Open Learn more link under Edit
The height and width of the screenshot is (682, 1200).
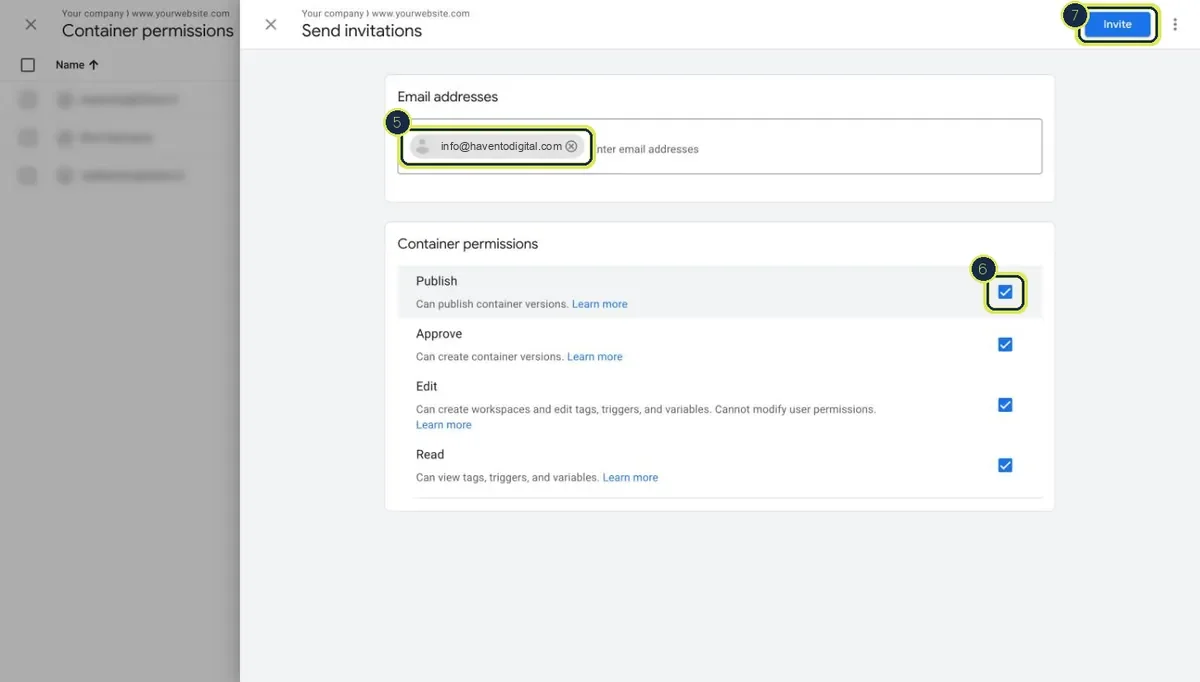(x=444, y=425)
